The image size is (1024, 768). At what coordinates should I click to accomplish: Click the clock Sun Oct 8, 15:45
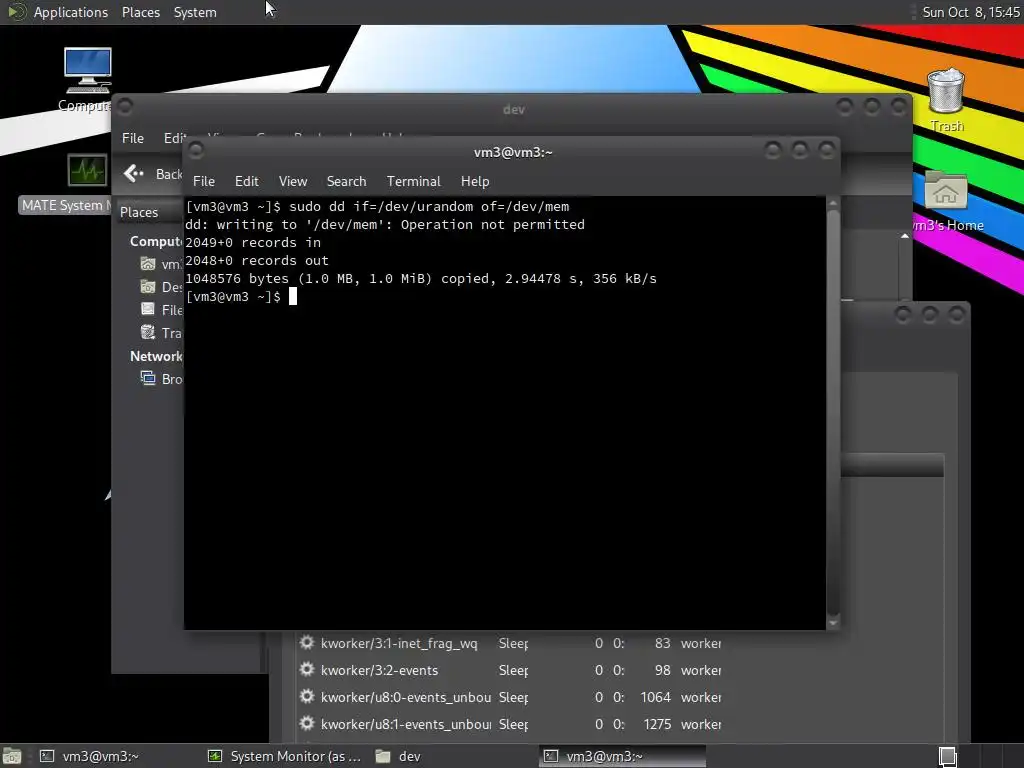pyautogui.click(x=970, y=12)
